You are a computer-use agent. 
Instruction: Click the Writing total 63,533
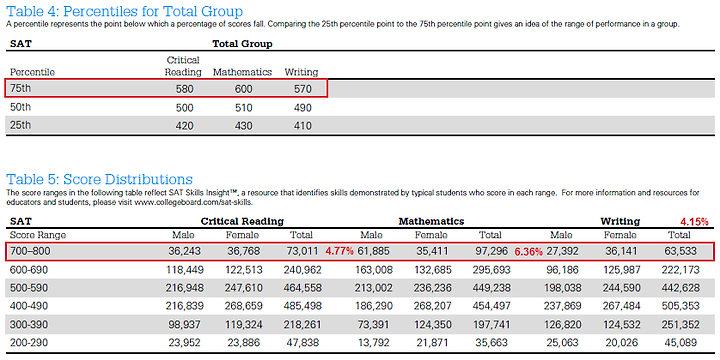681,251
